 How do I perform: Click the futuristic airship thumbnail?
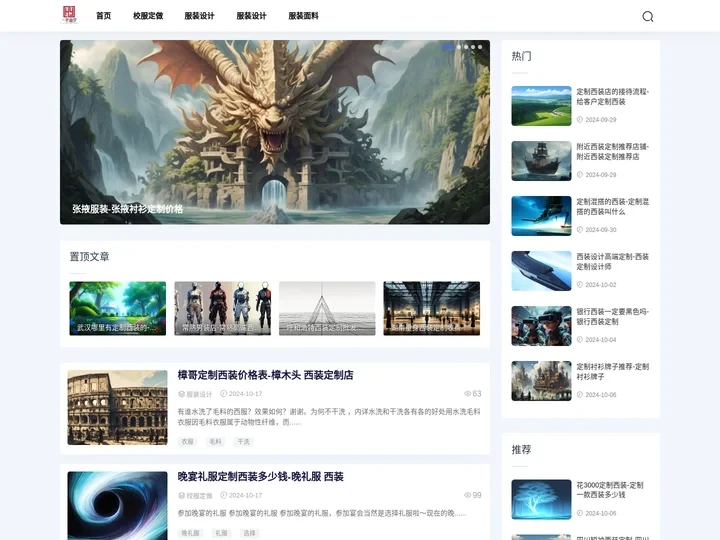(541, 271)
